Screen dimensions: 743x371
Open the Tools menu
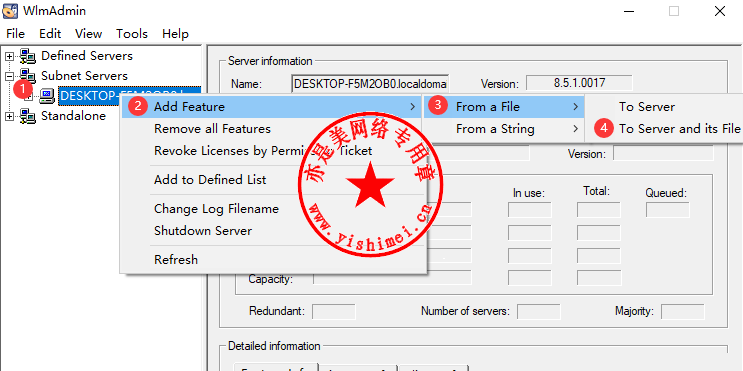[x=132, y=34]
